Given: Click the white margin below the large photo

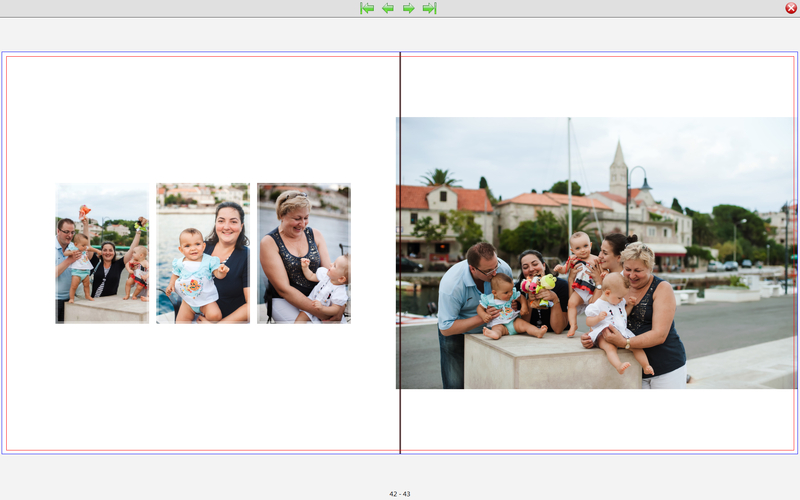Looking at the screenshot, I should (x=596, y=420).
